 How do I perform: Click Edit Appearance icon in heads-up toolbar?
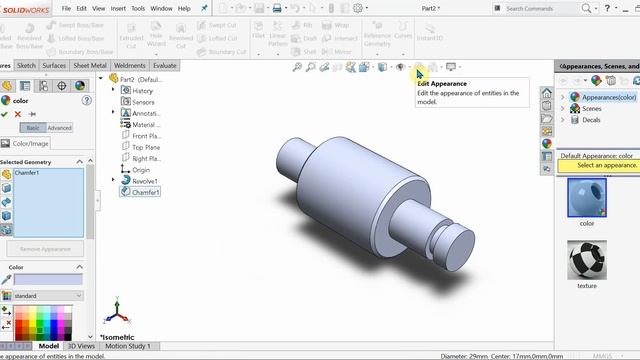click(418, 67)
